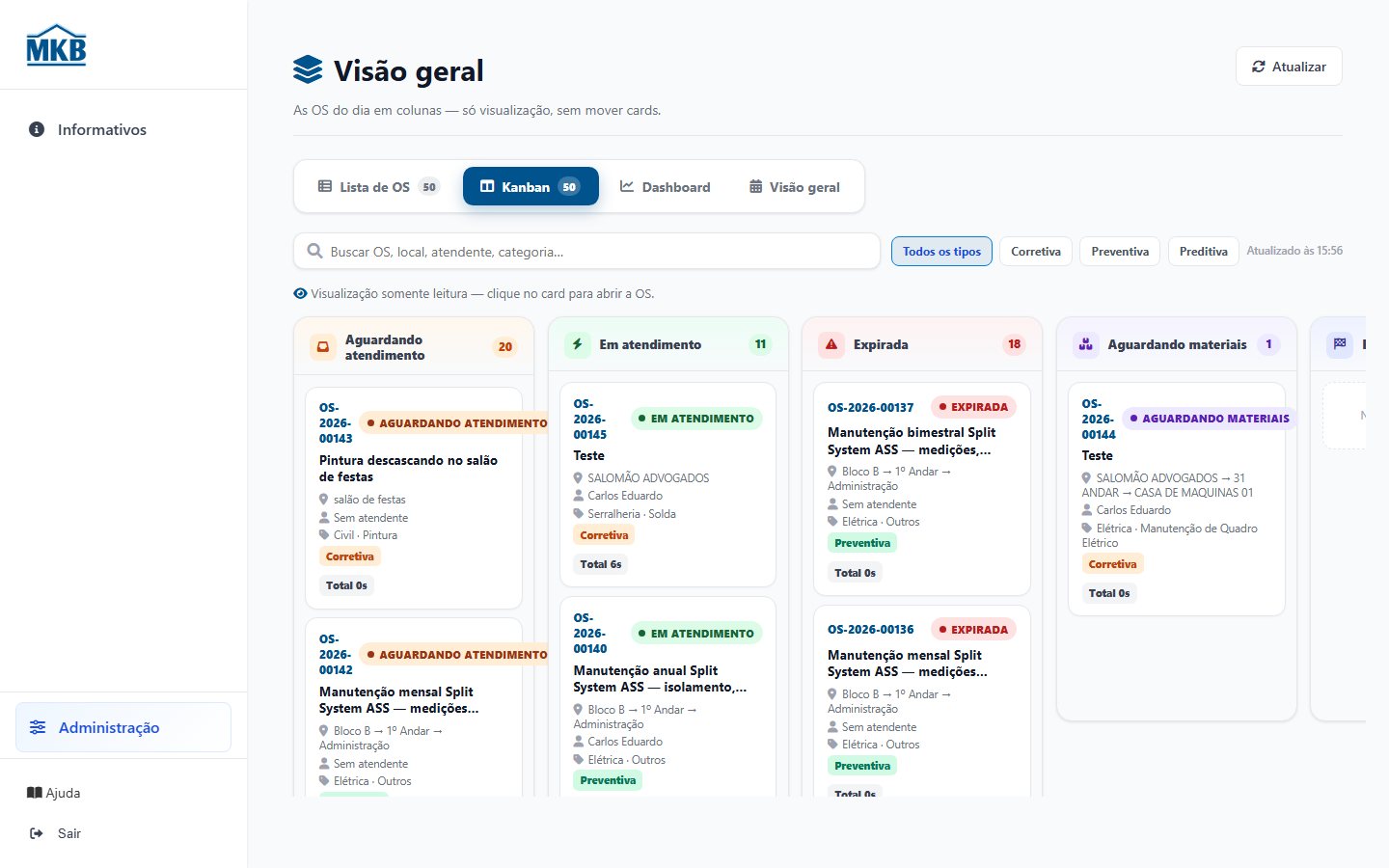Click Sair to log out
The image size is (1389, 868).
[56, 833]
